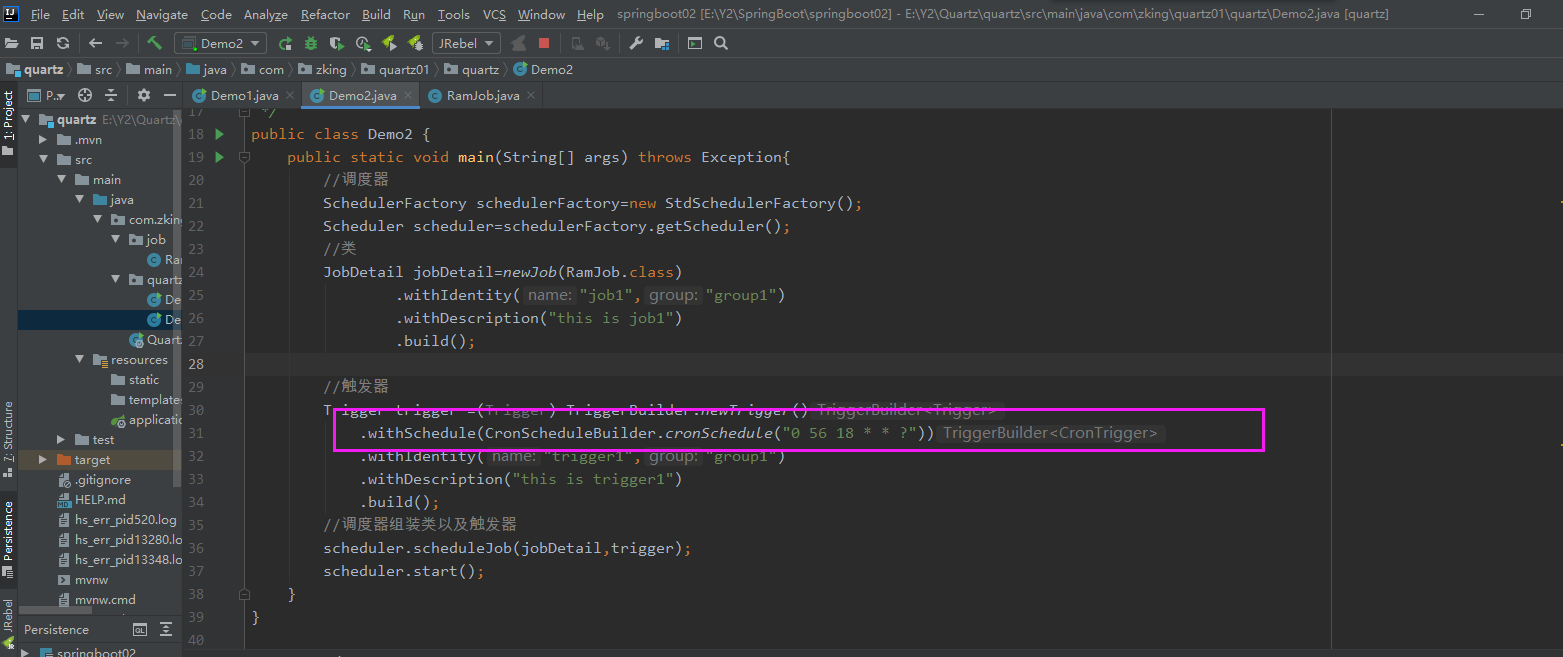The width and height of the screenshot is (1563, 657).
Task: Collapse the java folder arrow
Action: point(79,200)
